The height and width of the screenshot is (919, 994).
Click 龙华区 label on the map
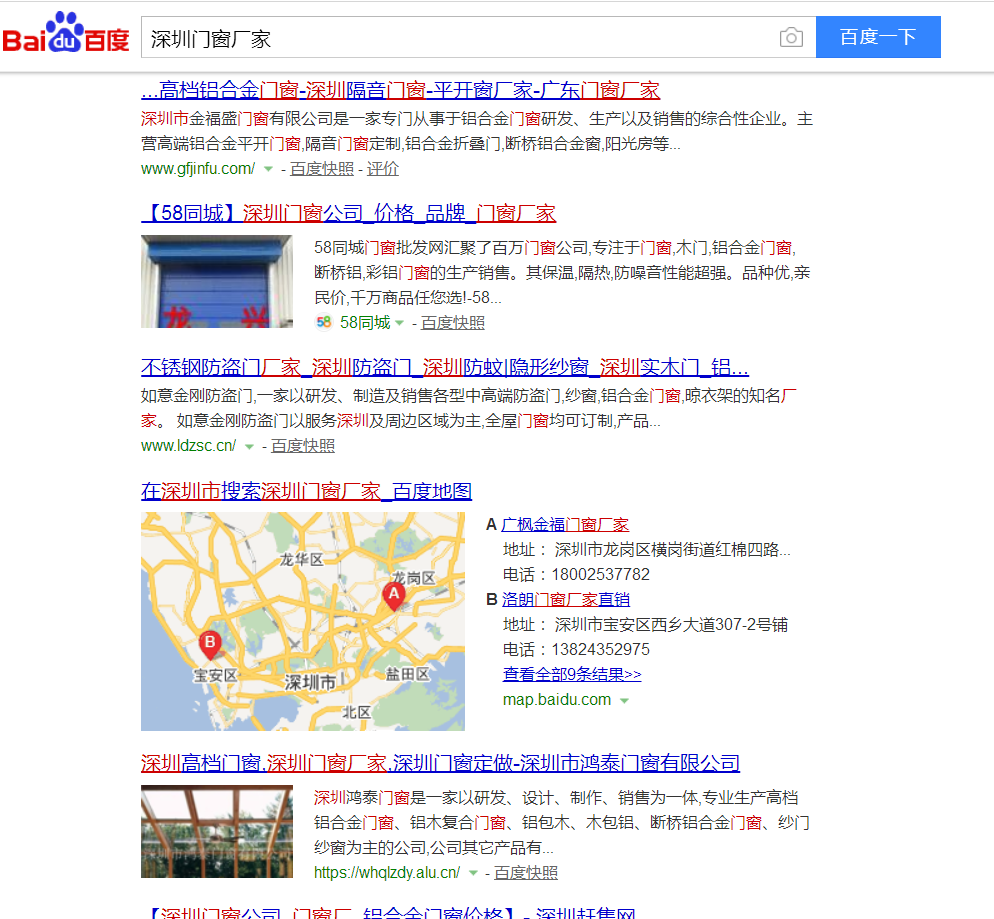click(x=302, y=560)
